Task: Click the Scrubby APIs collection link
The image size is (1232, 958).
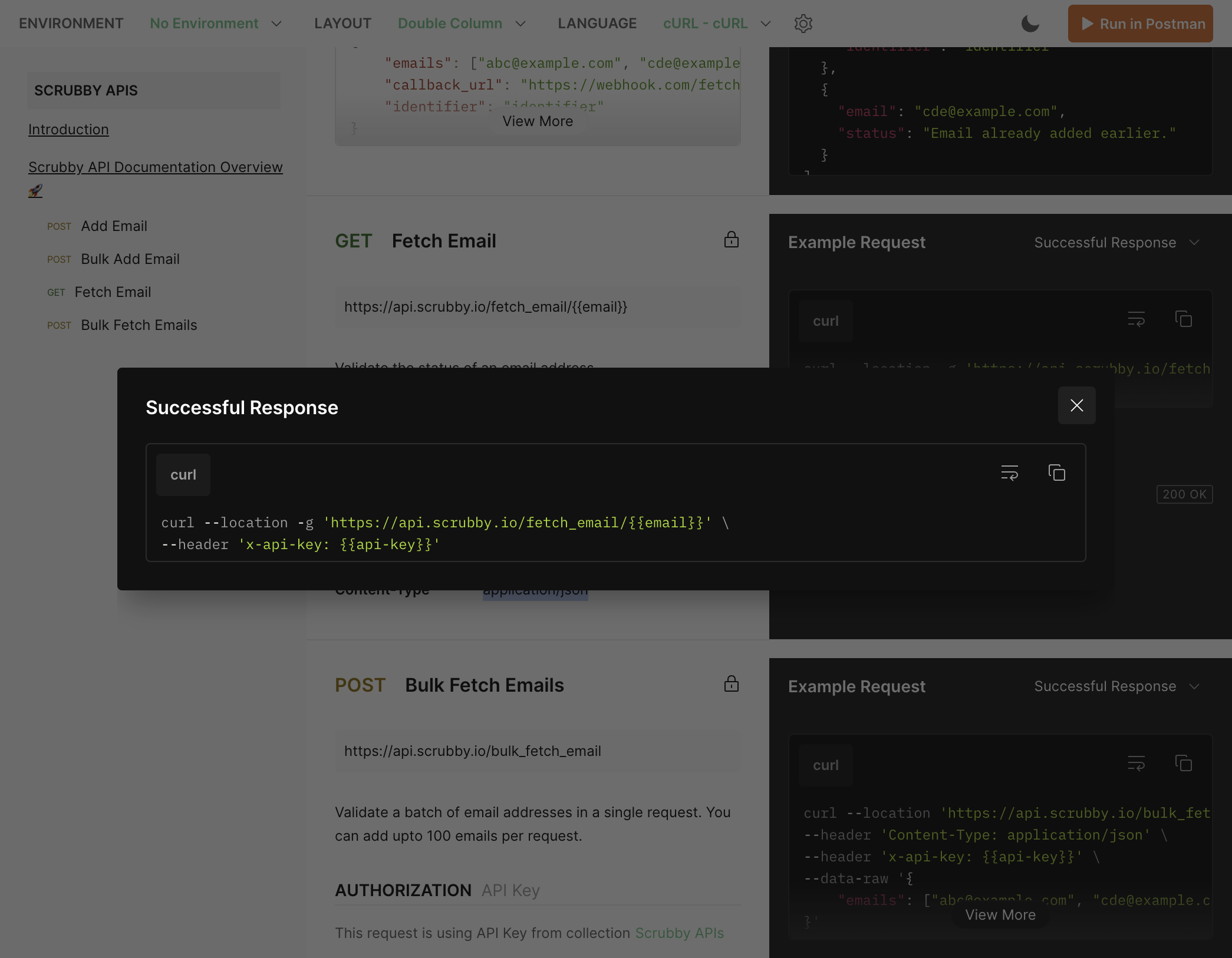Action: point(679,933)
